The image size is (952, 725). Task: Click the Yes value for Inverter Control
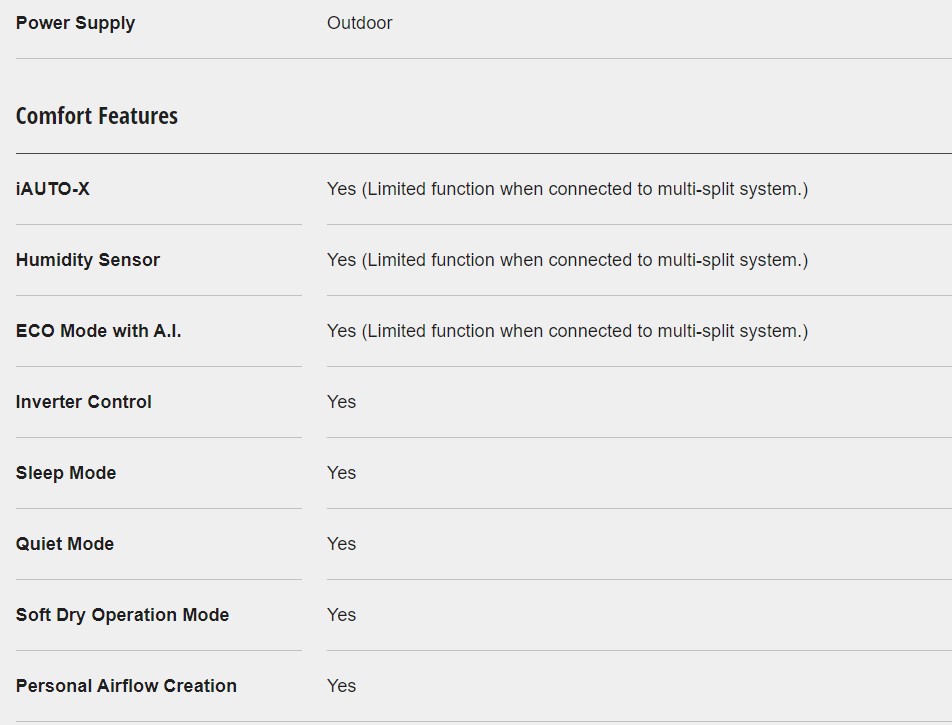pyautogui.click(x=341, y=402)
